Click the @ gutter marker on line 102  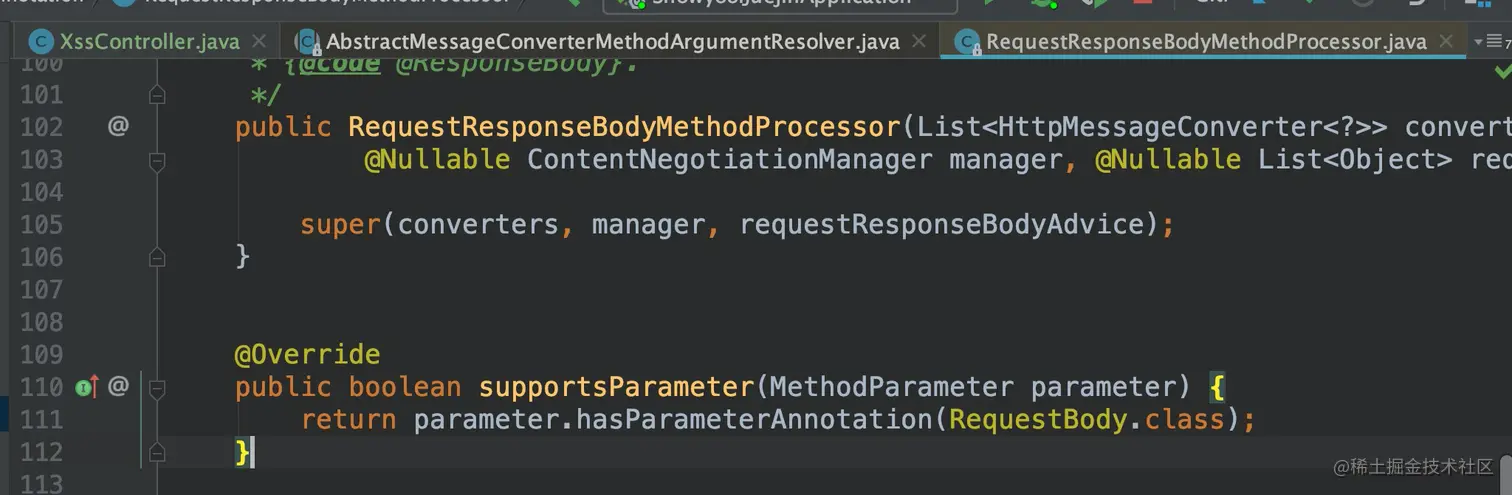coord(118,126)
